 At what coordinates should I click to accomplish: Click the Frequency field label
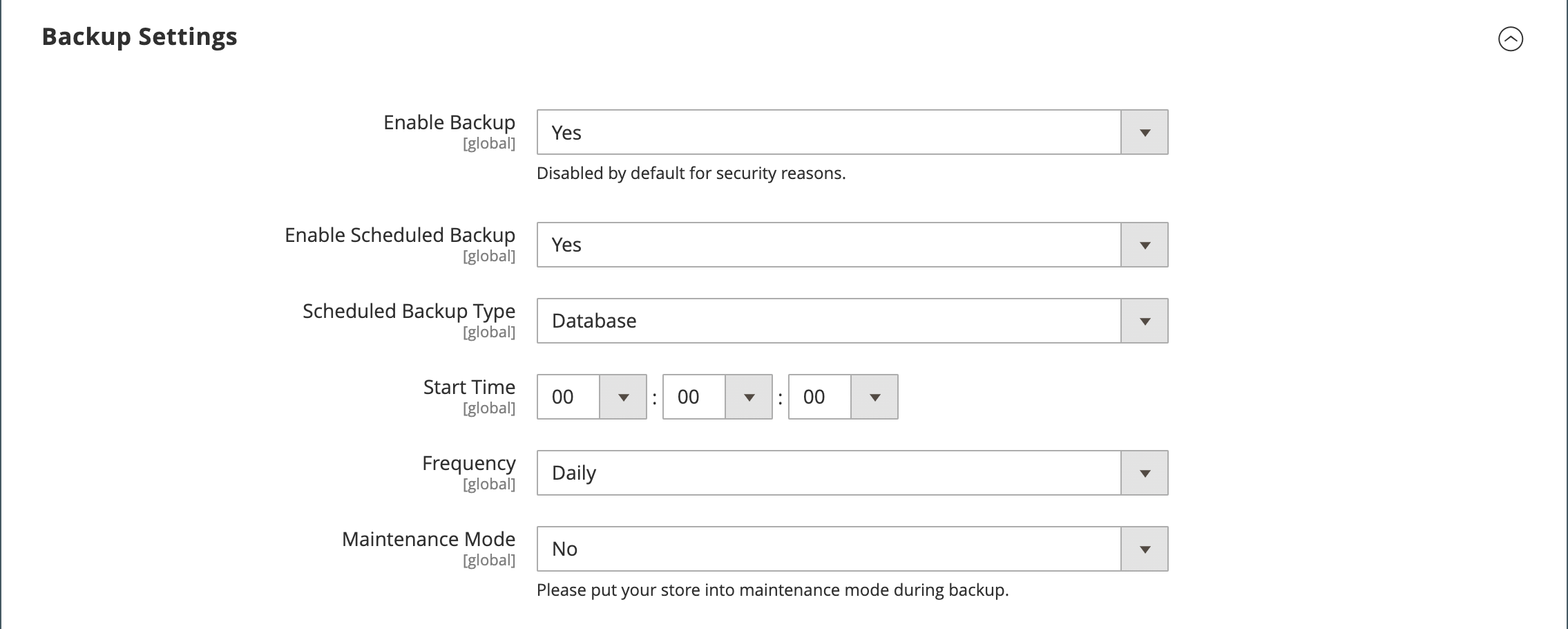click(x=468, y=463)
